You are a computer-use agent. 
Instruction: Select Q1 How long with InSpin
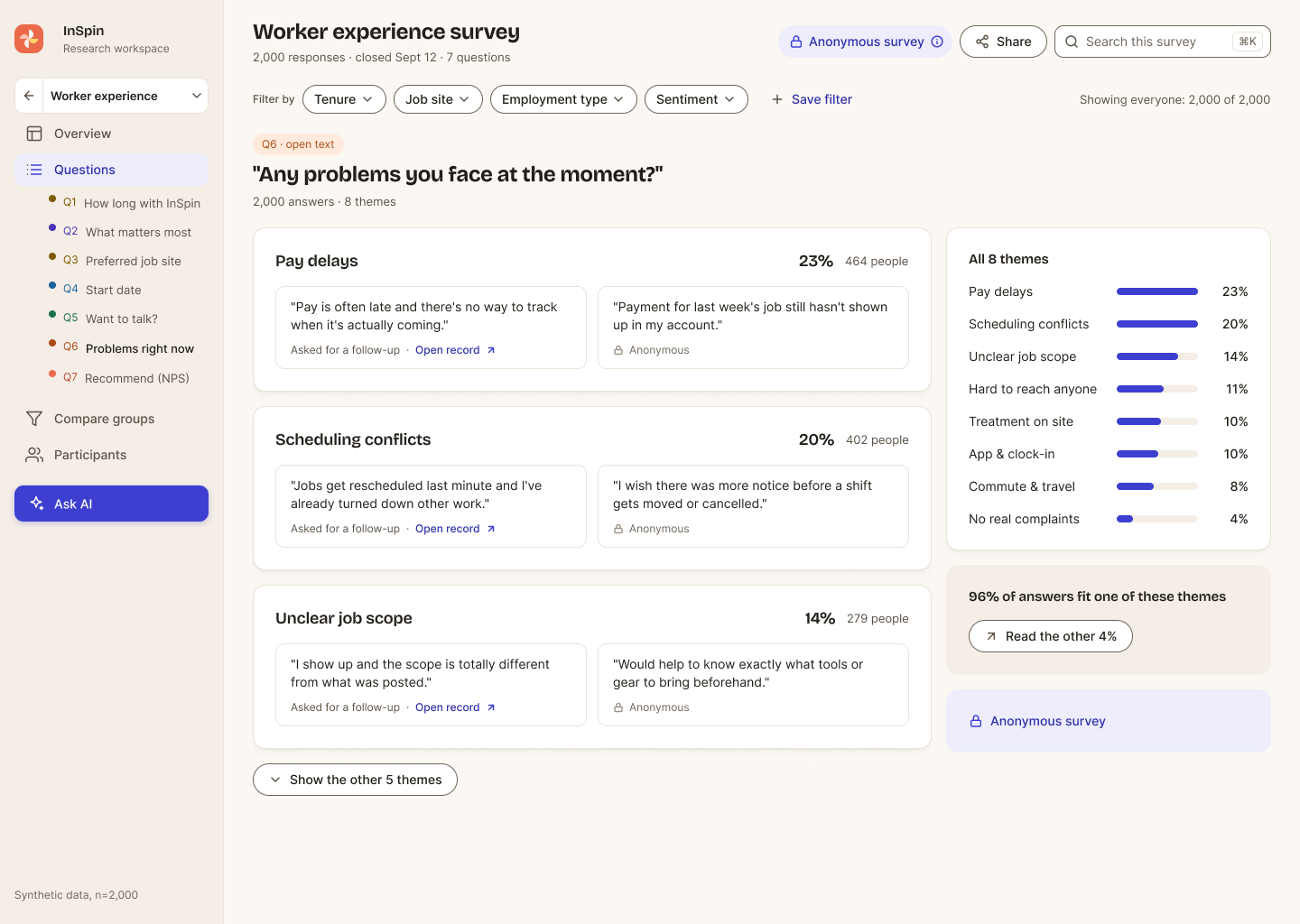click(x=125, y=203)
